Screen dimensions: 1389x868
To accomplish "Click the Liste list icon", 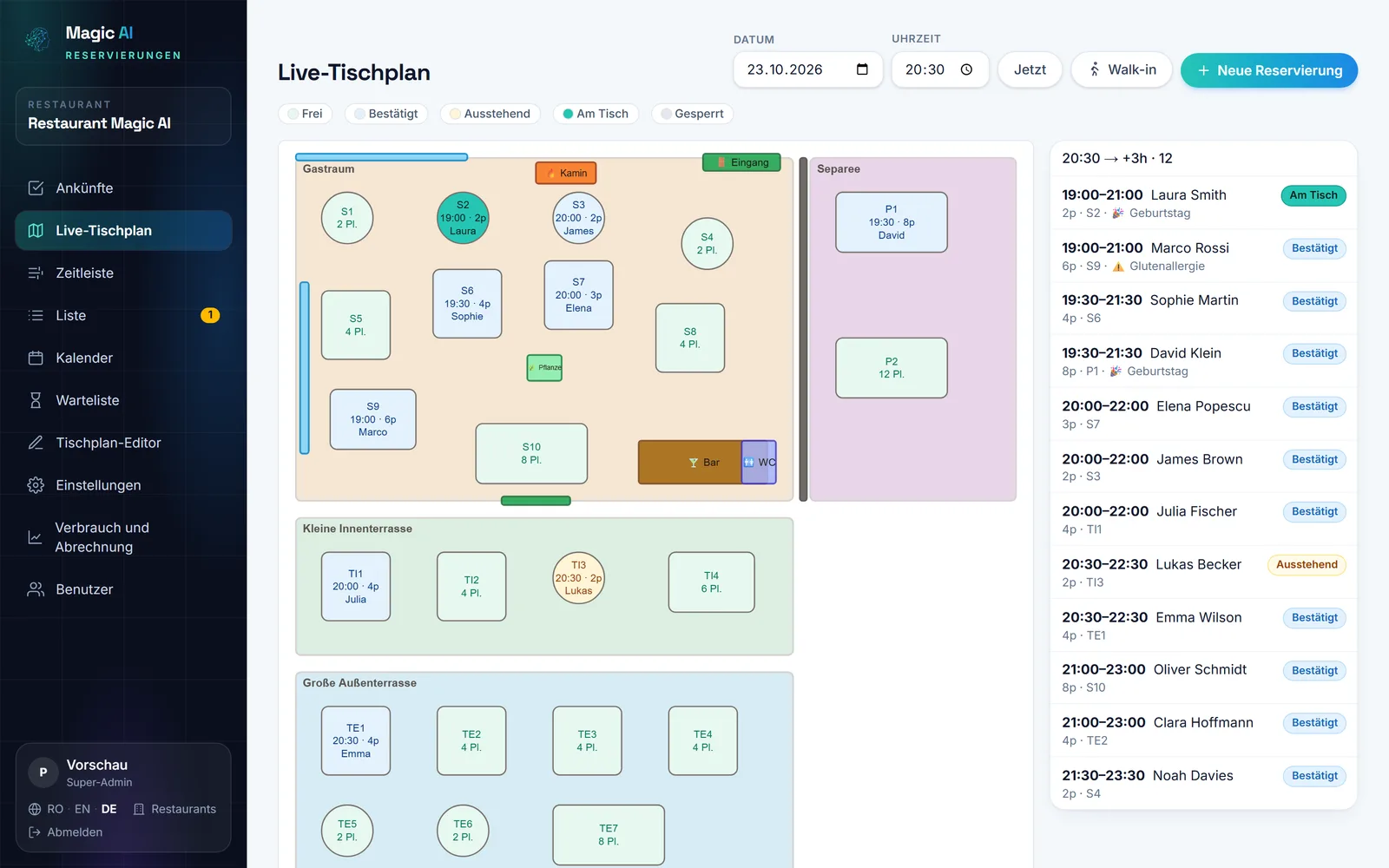I will 36,316.
